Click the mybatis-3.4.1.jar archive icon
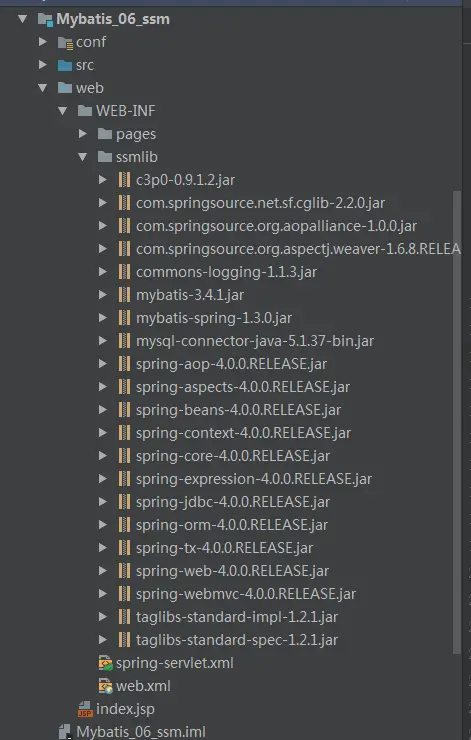The width and height of the screenshot is (471, 740). pos(125,295)
